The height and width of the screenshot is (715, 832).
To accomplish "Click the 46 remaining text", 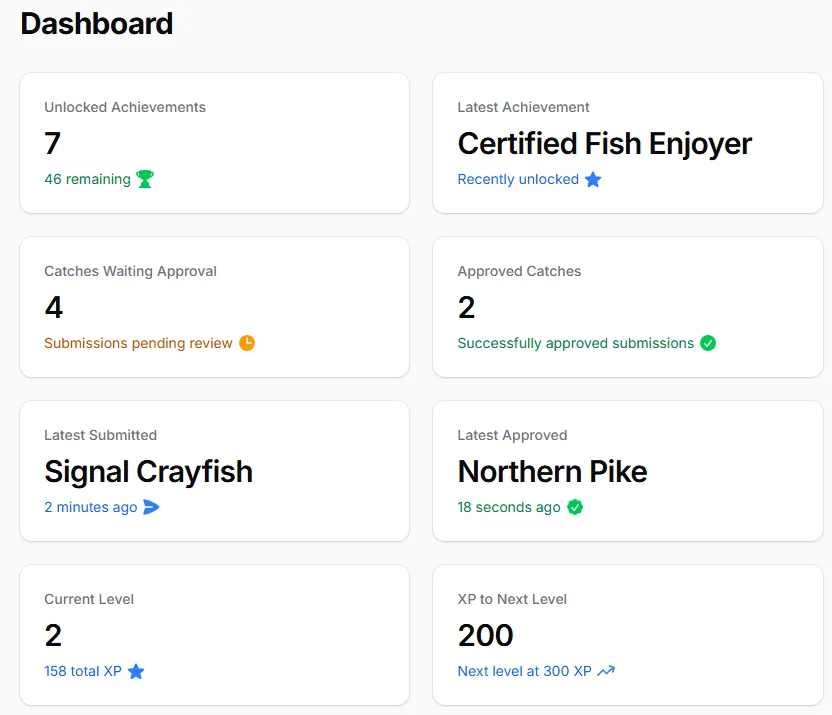I will click(87, 179).
